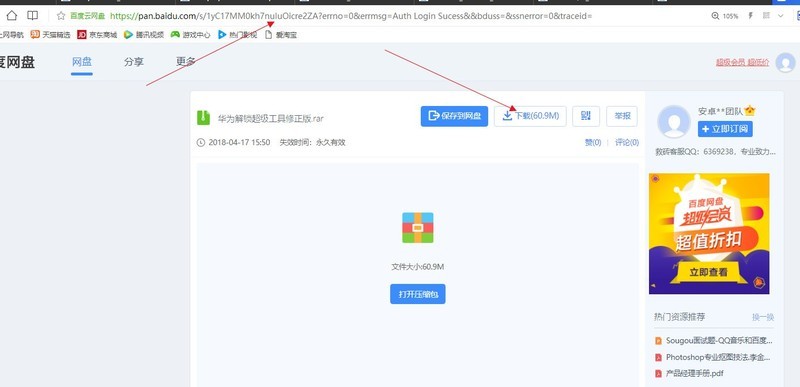
Task: Click the browser home icon
Action: pyautogui.click(x=12, y=16)
